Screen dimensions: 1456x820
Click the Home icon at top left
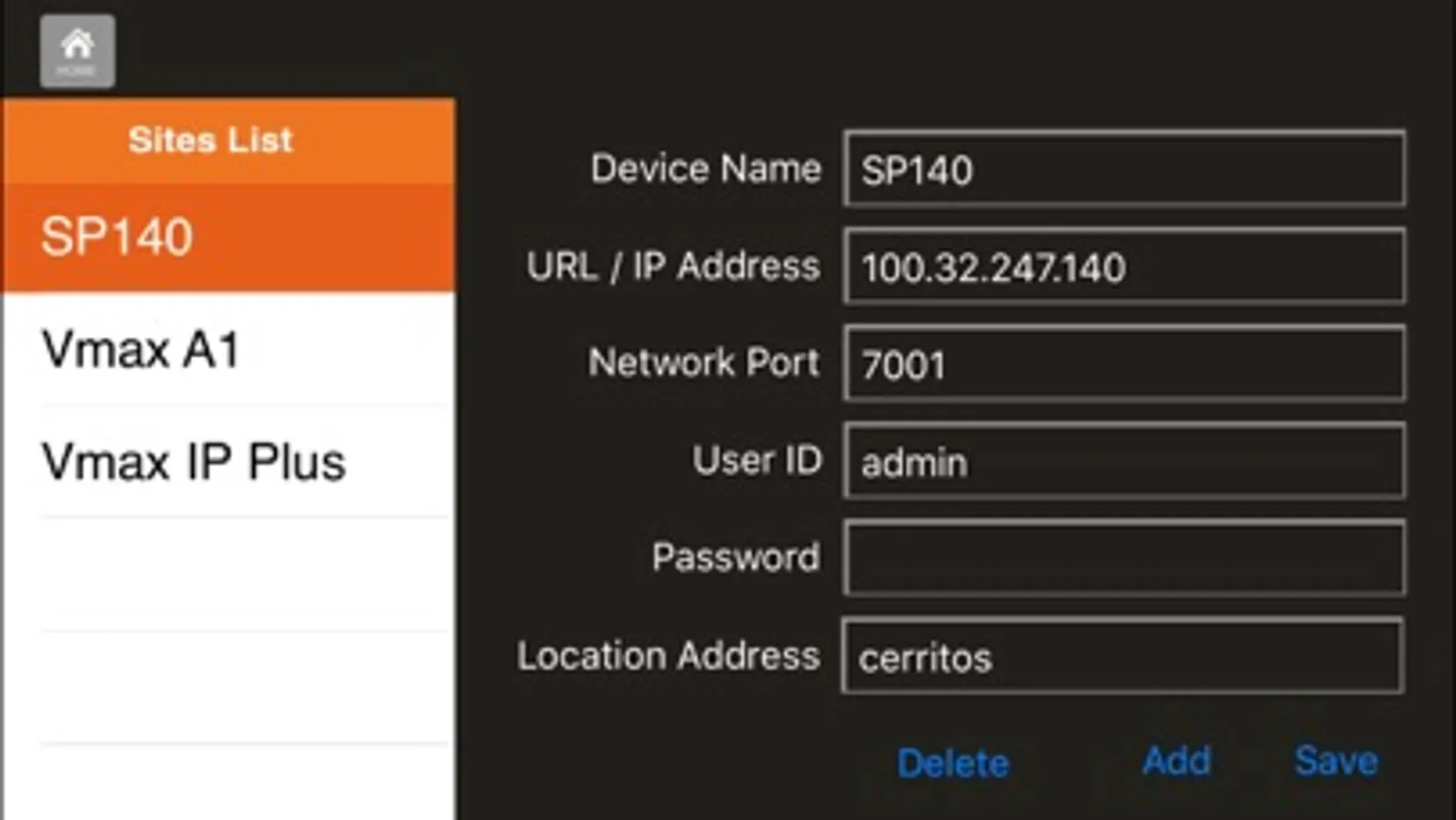[76, 51]
